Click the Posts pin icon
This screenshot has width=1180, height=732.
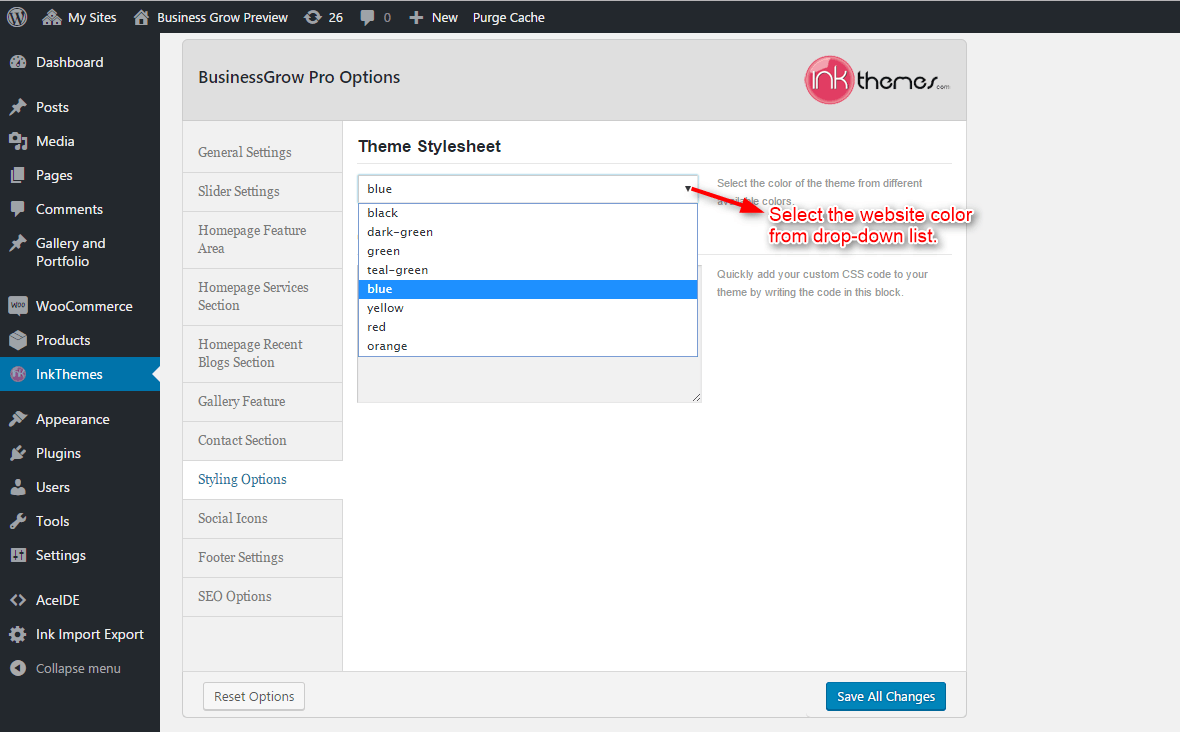coord(18,107)
